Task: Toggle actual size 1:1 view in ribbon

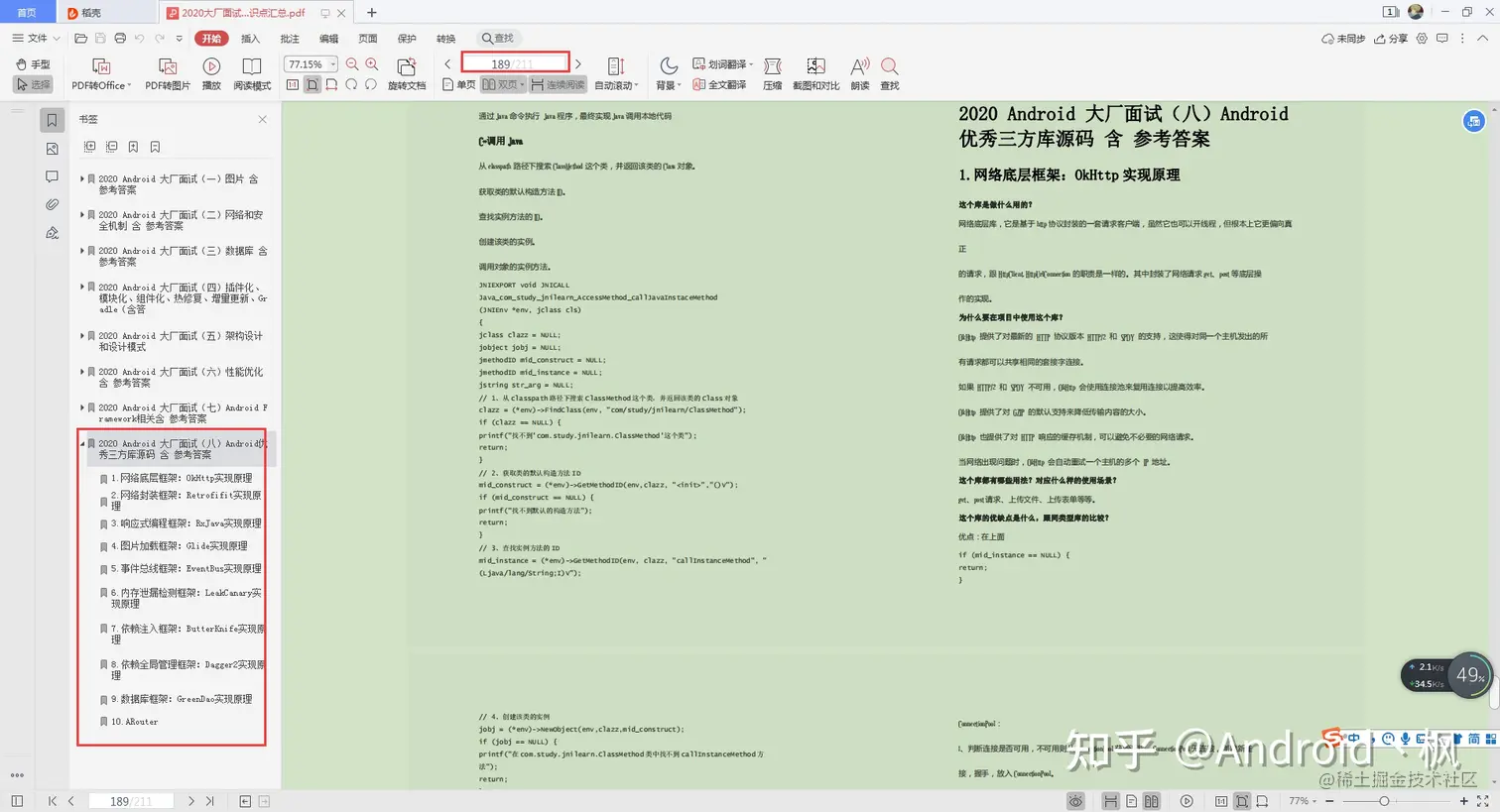Action: 293,85
